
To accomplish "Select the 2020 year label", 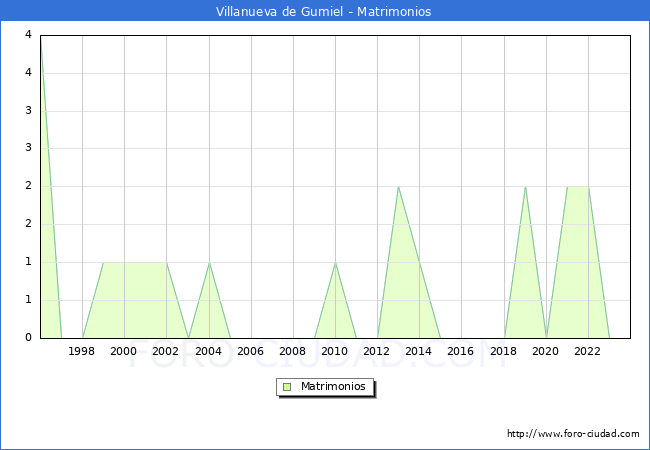I will (x=545, y=351).
